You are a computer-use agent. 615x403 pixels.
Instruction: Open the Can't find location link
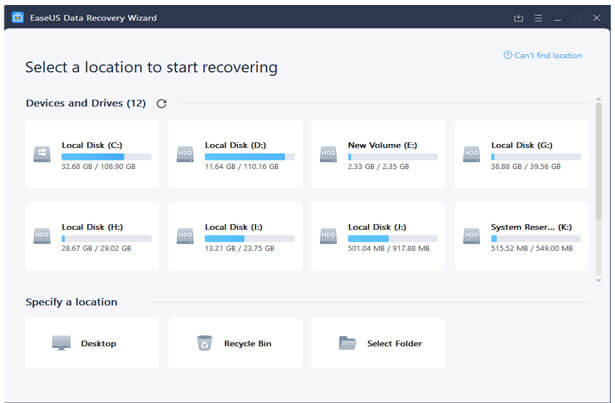(x=543, y=55)
